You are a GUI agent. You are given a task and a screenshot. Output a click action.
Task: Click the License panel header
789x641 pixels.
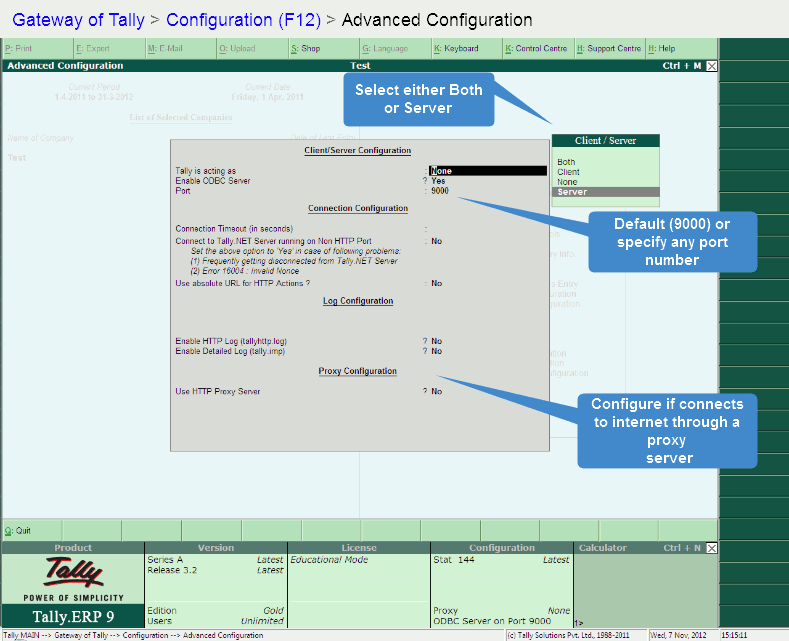click(359, 548)
